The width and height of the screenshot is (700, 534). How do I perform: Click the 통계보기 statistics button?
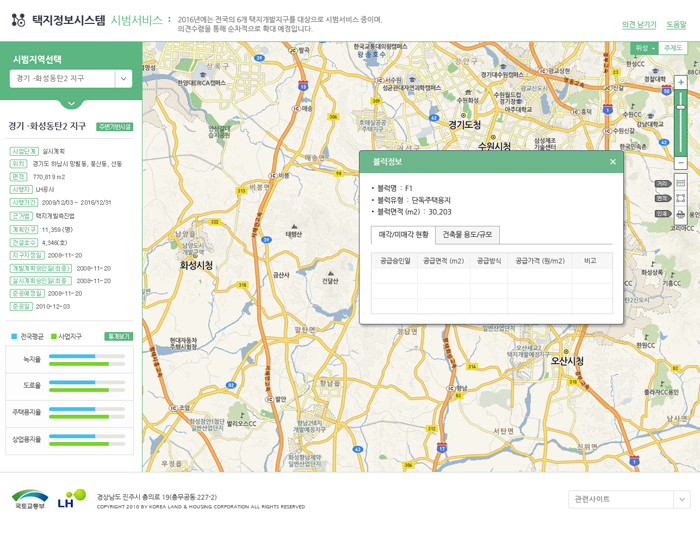pos(119,337)
